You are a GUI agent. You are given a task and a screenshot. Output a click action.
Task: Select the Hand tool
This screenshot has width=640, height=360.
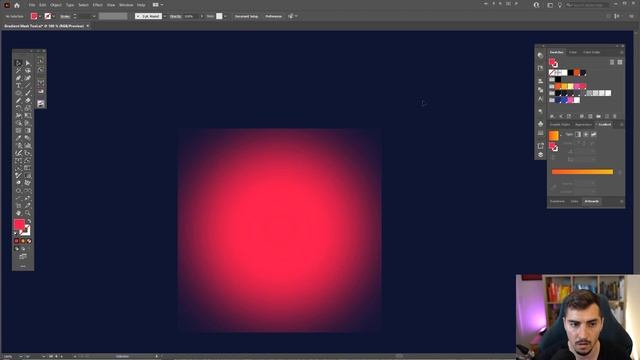coord(18,213)
